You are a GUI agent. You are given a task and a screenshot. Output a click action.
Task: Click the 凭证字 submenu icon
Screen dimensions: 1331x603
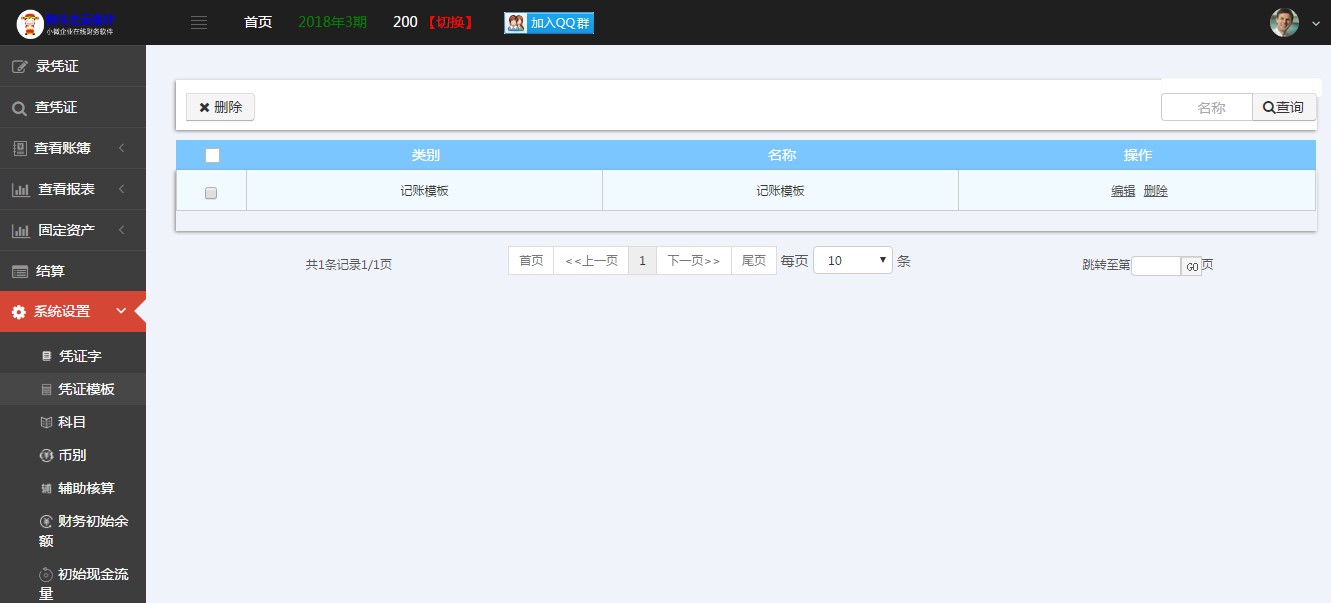(45, 356)
